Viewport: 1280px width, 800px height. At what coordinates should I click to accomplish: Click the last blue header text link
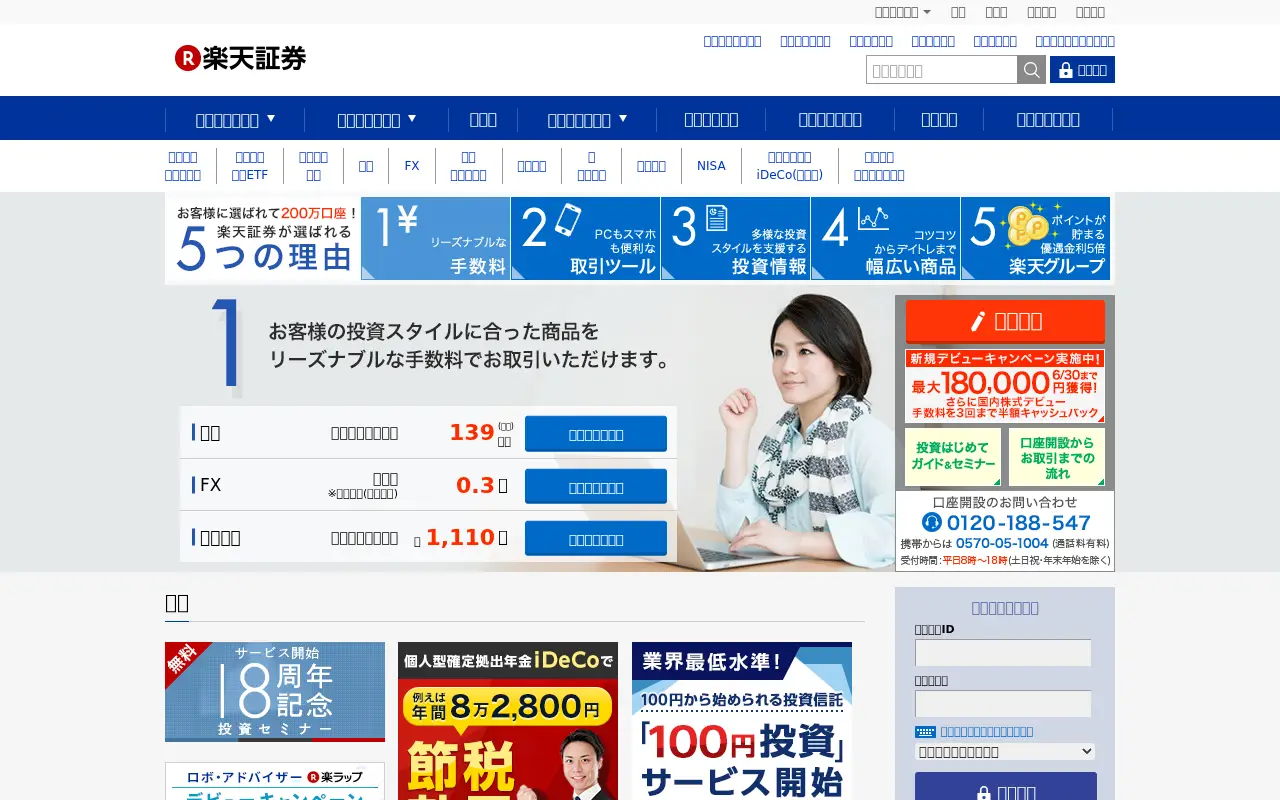coord(1075,41)
